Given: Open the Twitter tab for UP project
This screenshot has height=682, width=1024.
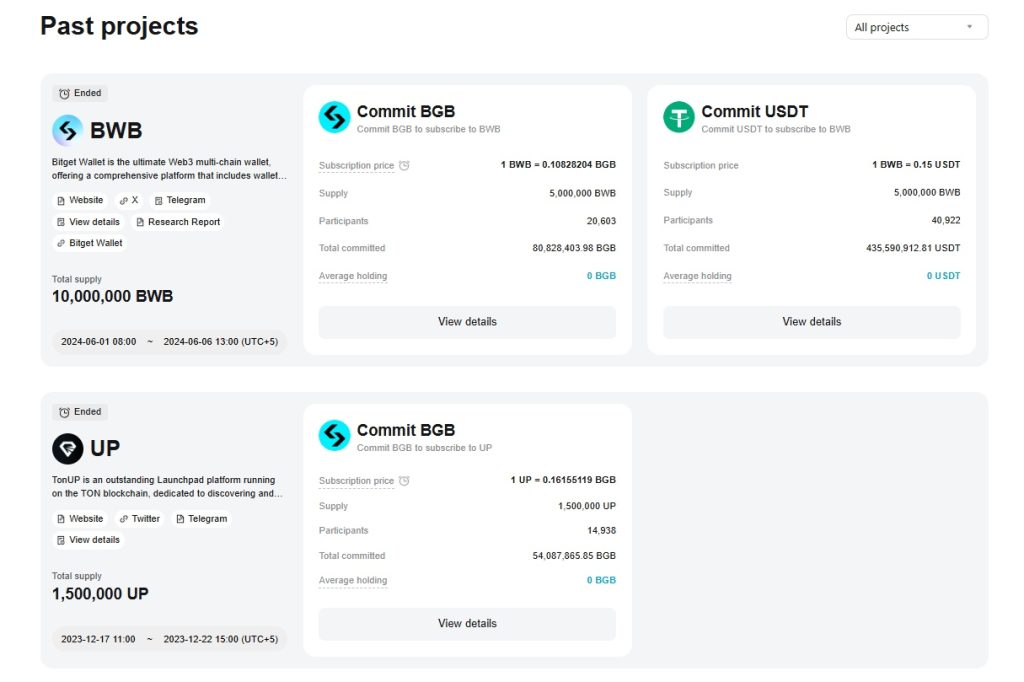Looking at the screenshot, I should [139, 518].
